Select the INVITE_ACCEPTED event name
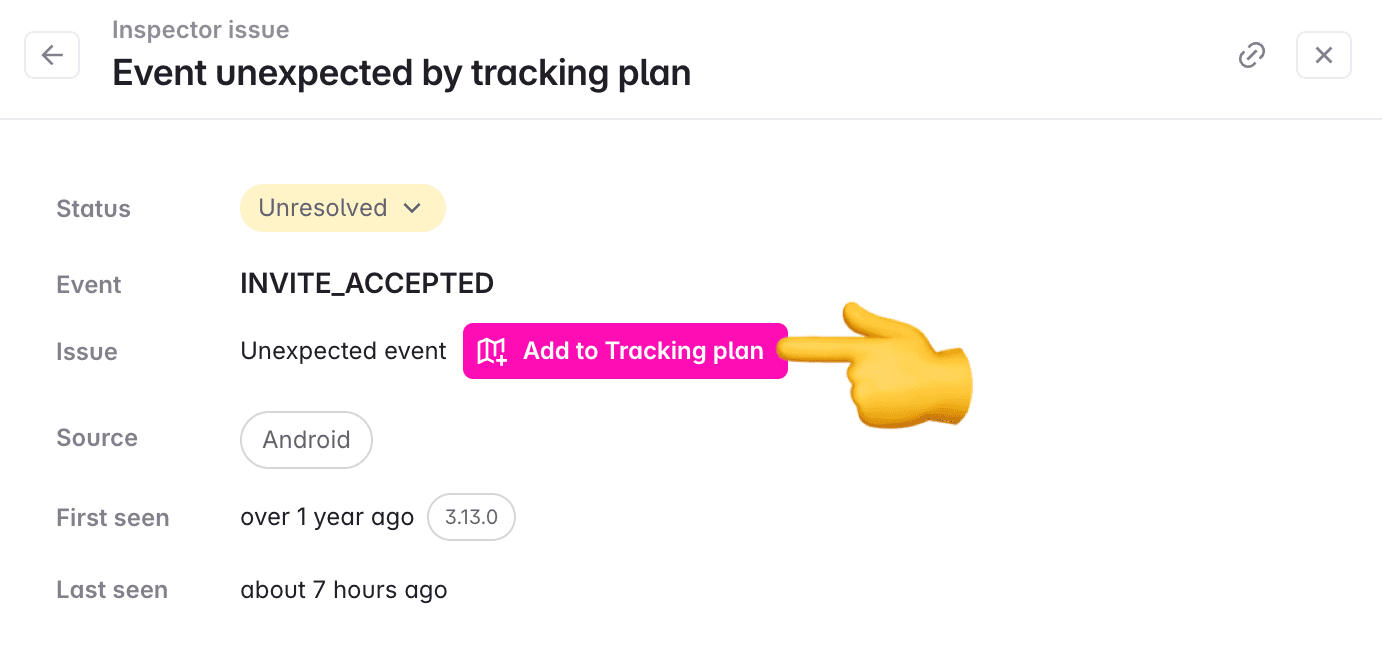This screenshot has width=1382, height=652. (x=367, y=283)
